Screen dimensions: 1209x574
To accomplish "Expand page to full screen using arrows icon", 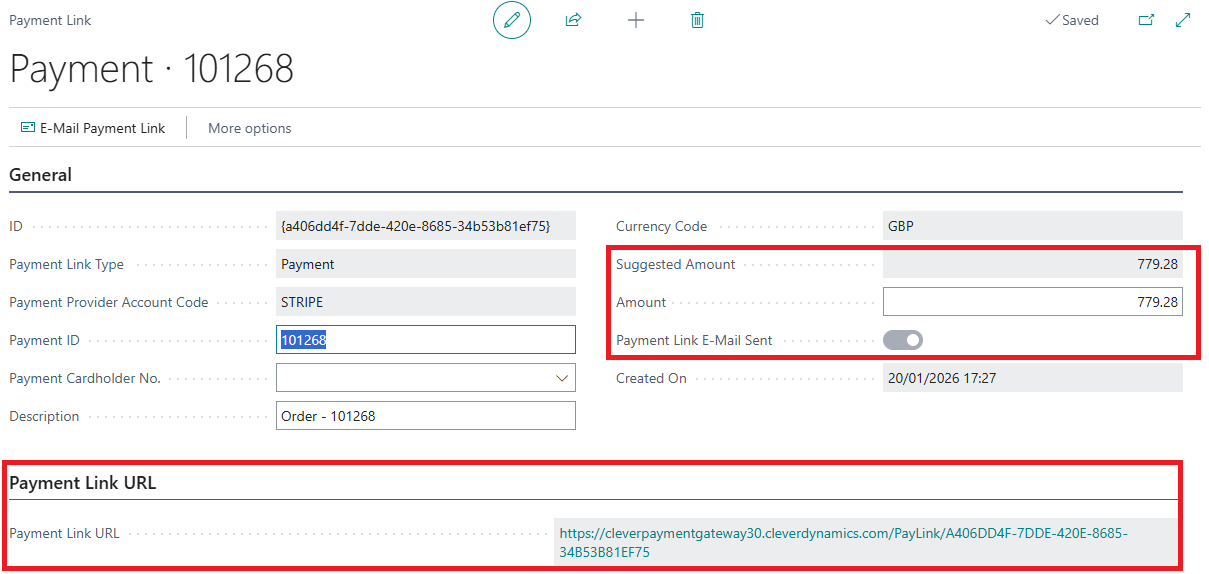I will pyautogui.click(x=1183, y=20).
